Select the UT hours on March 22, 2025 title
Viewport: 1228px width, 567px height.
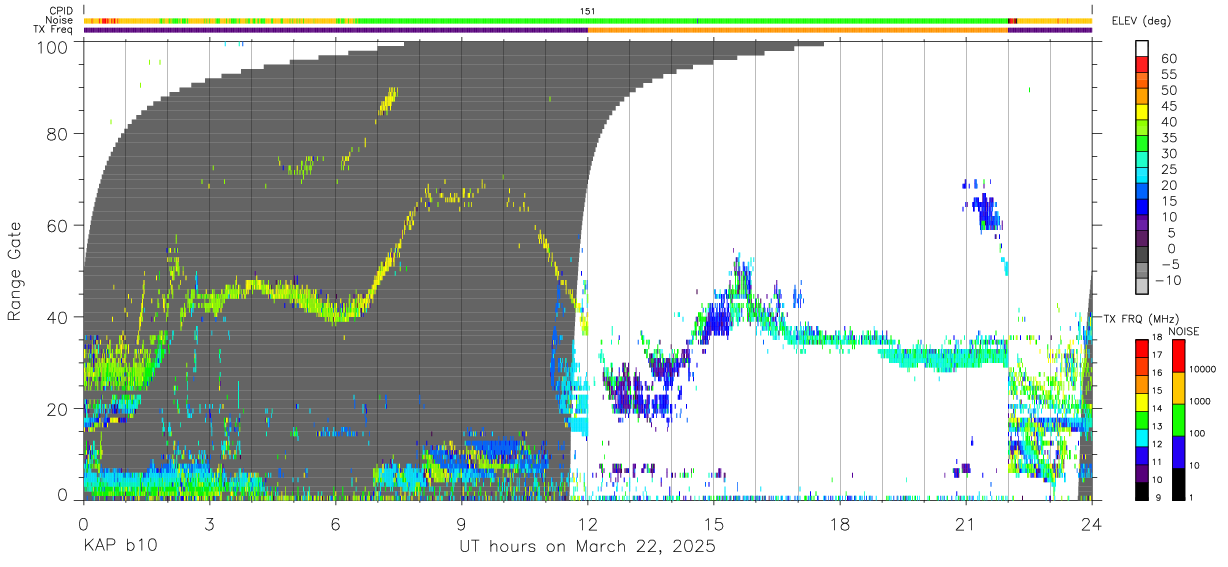pyautogui.click(x=587, y=547)
